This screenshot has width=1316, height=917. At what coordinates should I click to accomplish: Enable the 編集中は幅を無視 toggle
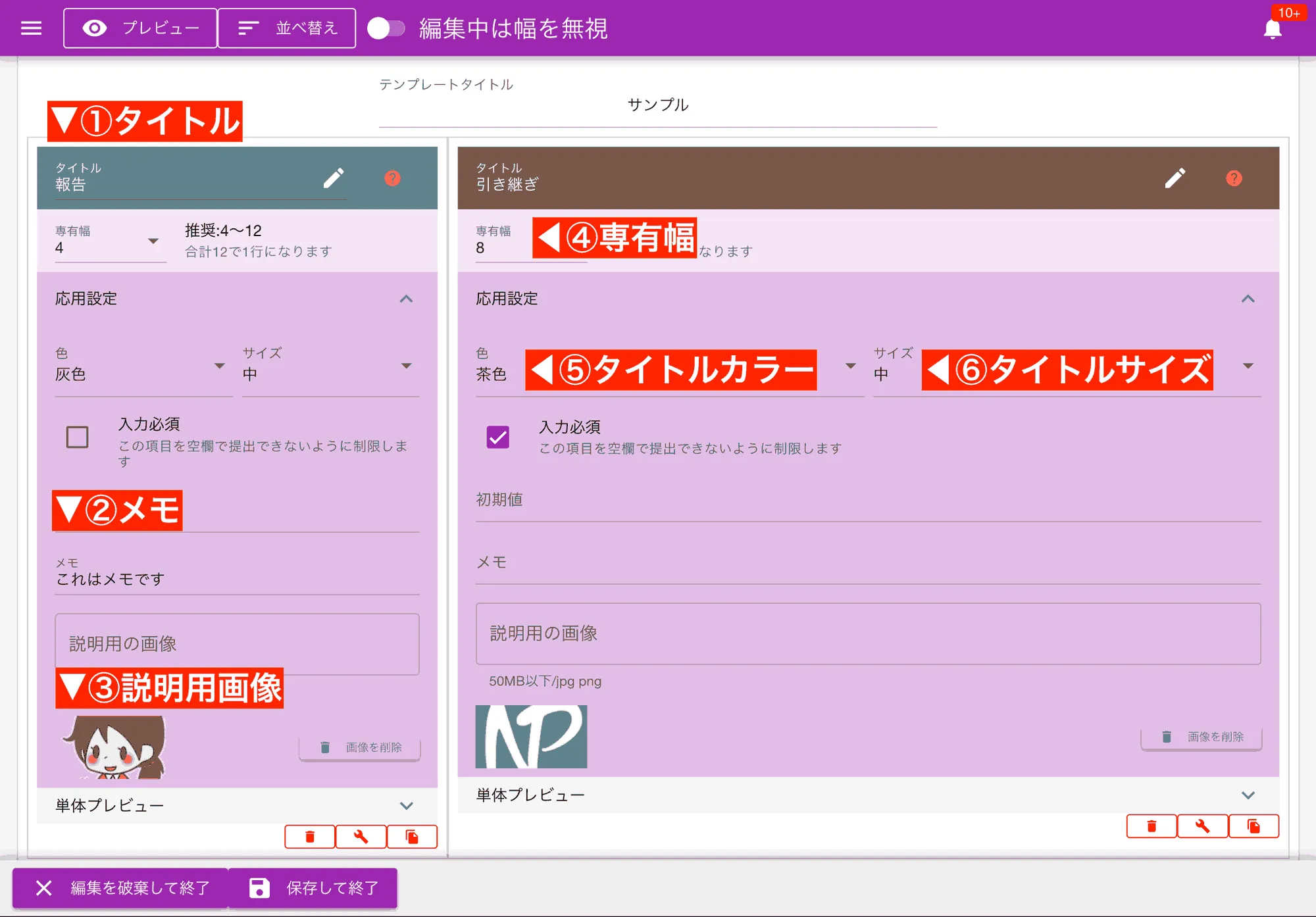(x=388, y=28)
